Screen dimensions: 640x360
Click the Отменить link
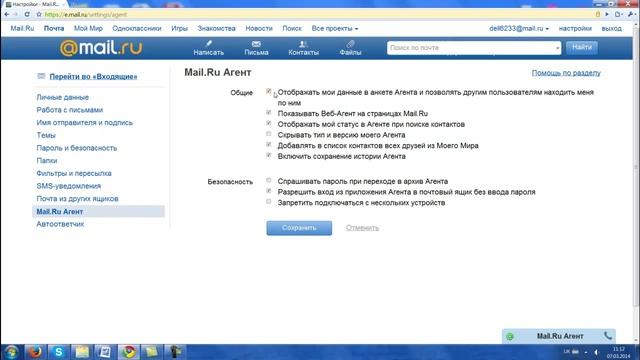362,228
